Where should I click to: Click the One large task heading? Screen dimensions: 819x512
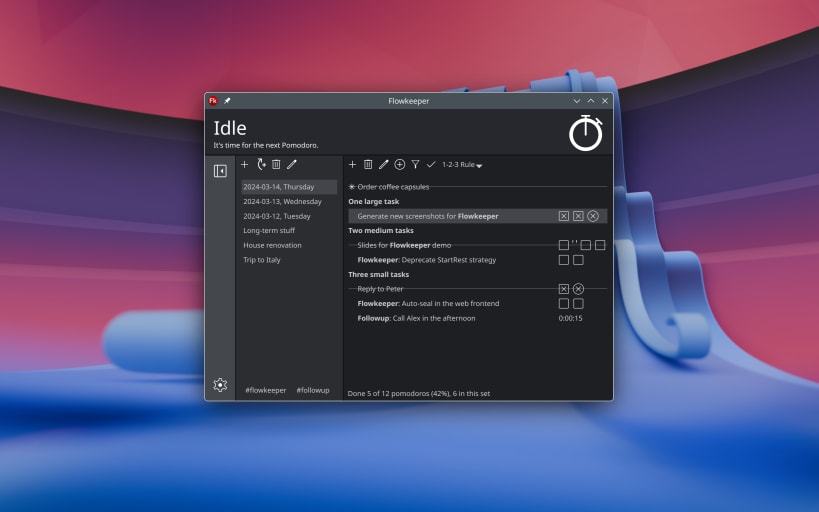(x=373, y=201)
